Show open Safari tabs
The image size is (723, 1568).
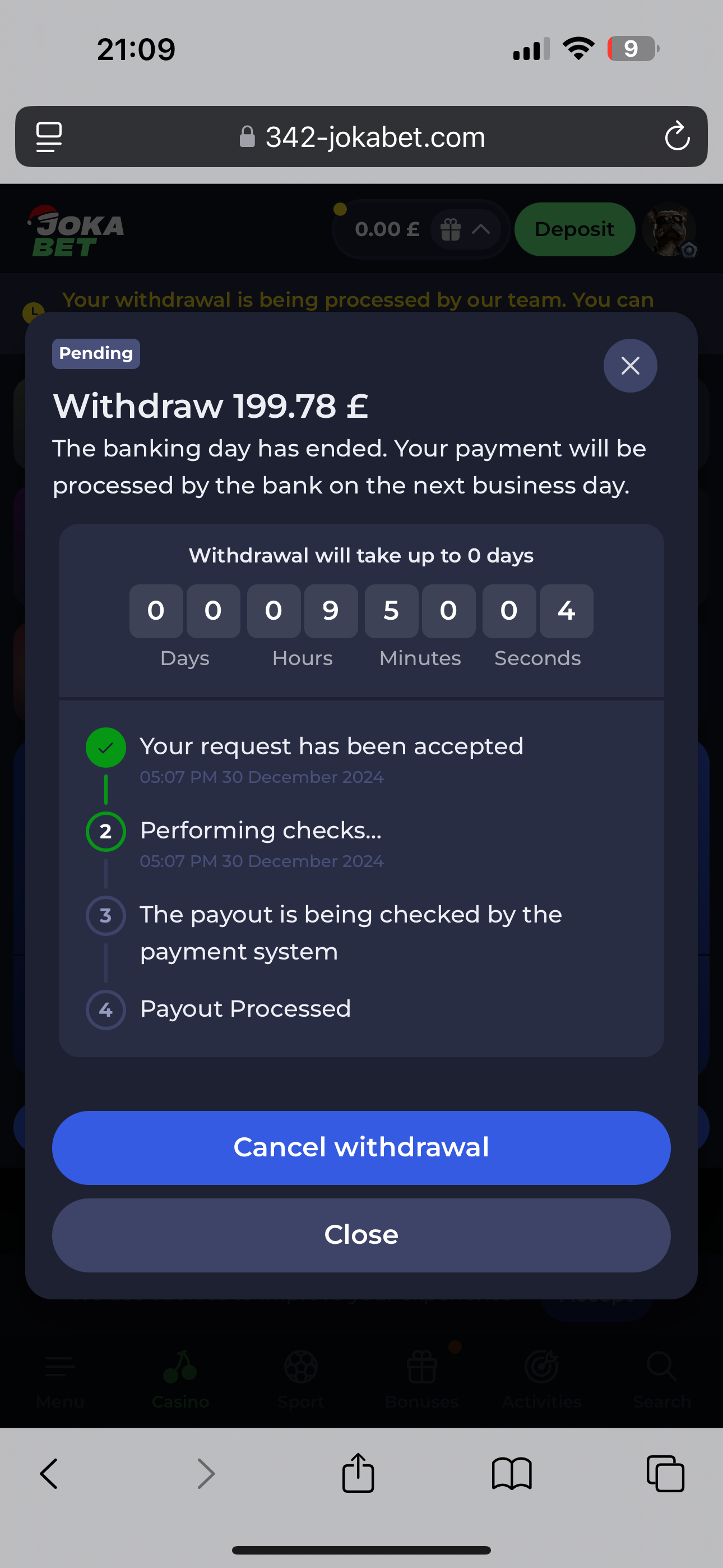665,1473
